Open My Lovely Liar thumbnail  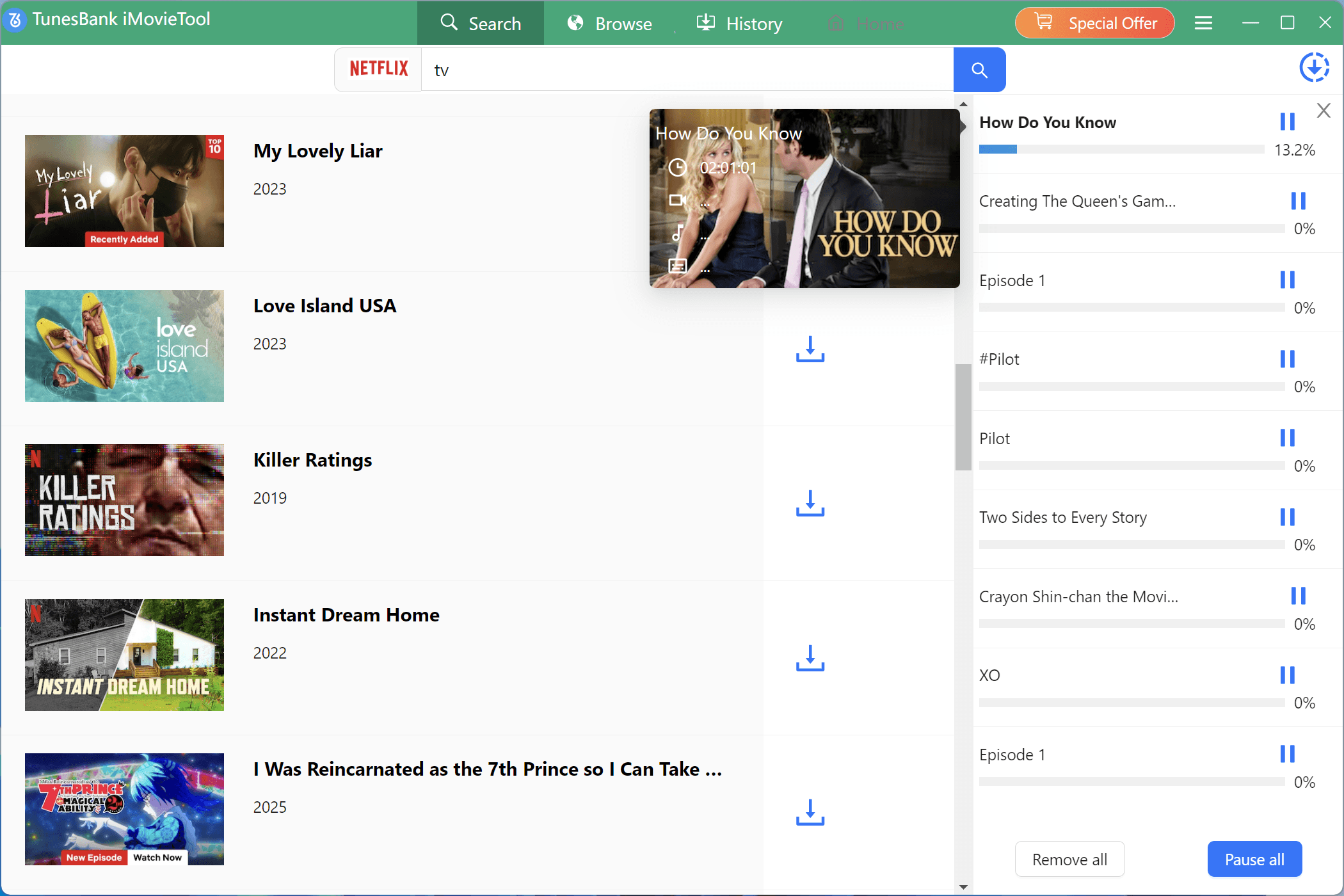pyautogui.click(x=124, y=191)
